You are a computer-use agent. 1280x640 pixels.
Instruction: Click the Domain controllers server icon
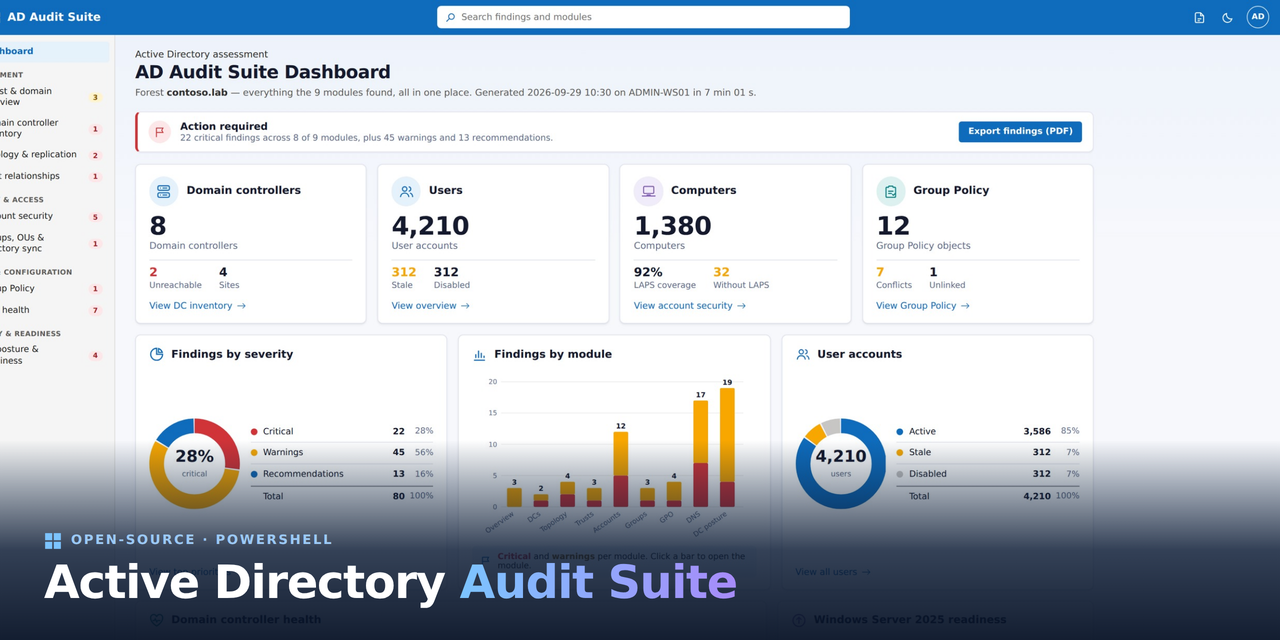164,191
